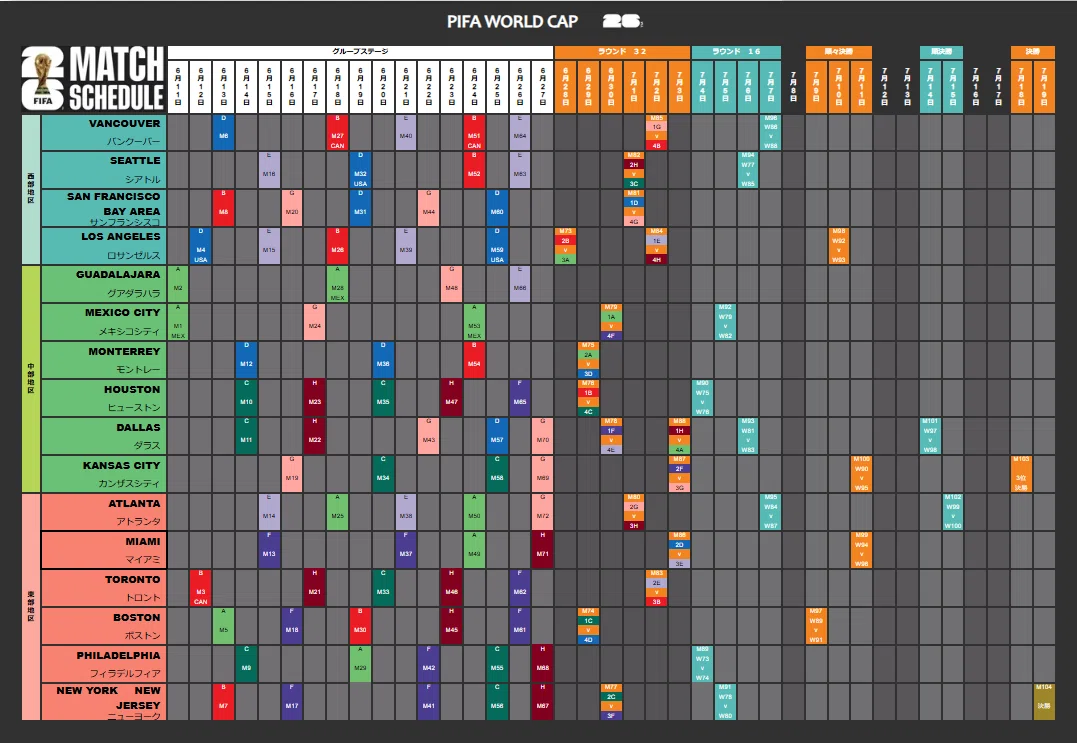Screen dimensions: 1077x743
Task: Select match M23 cell in Houston
Action: click(315, 398)
